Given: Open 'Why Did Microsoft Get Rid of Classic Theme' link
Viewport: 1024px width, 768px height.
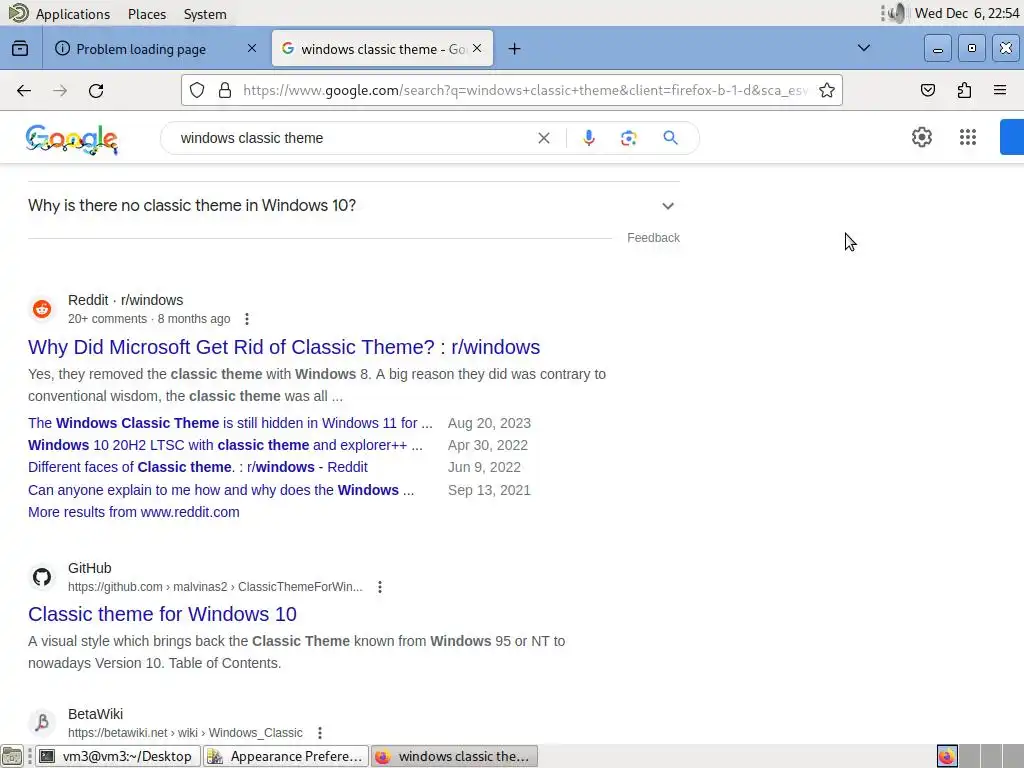Looking at the screenshot, I should [x=284, y=347].
